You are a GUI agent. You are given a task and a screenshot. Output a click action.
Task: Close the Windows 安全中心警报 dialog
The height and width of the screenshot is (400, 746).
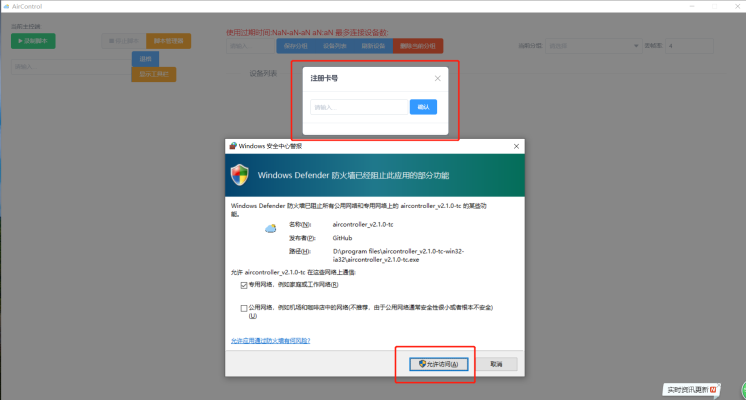click(x=516, y=146)
